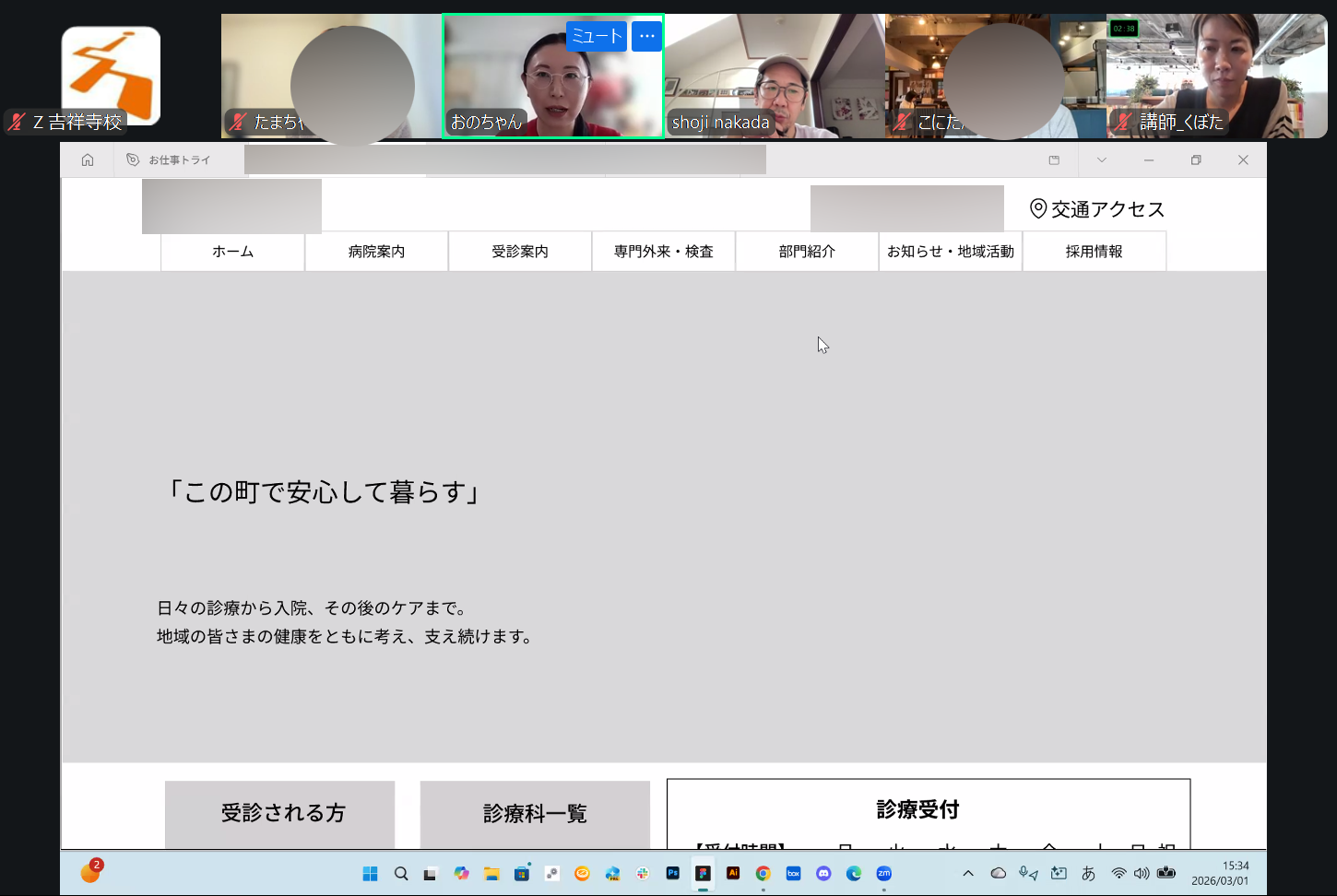This screenshot has height=896, width=1337.
Task: Toggle the muted mic on the Z 吉祥寺校 label
Action: click(17, 122)
